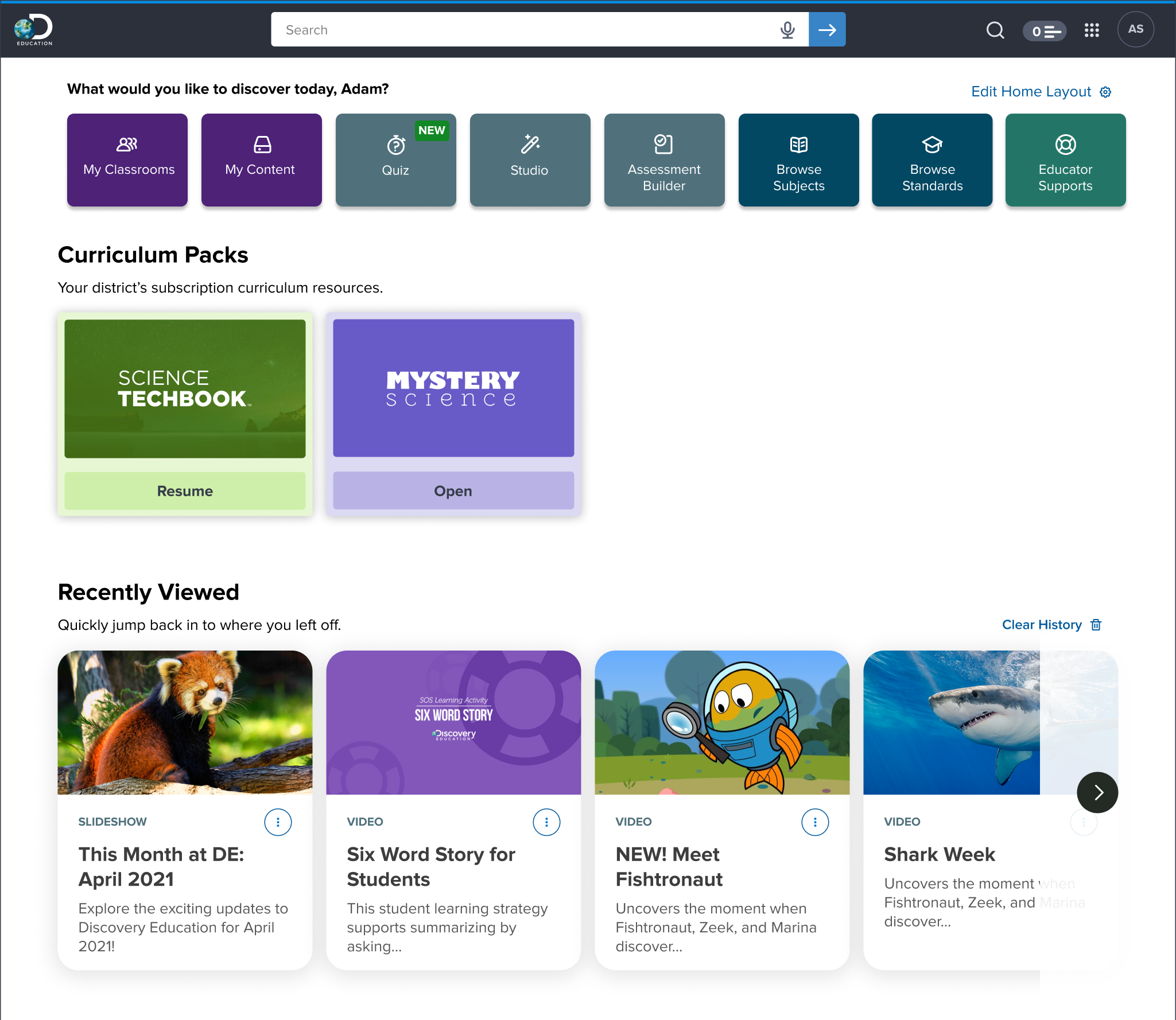Screen dimensions: 1176x1020
Task: Open the Shark Week title
Action: [940, 855]
